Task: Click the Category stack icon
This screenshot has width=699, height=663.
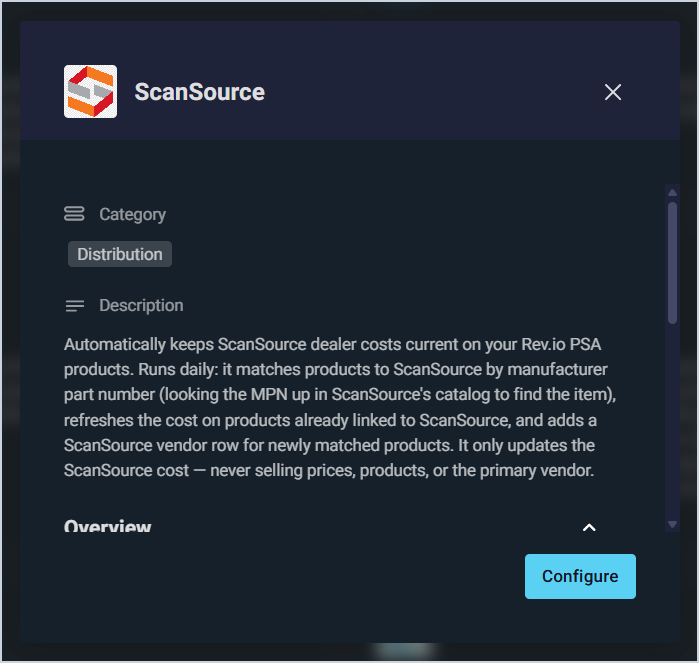Action: (x=74, y=214)
